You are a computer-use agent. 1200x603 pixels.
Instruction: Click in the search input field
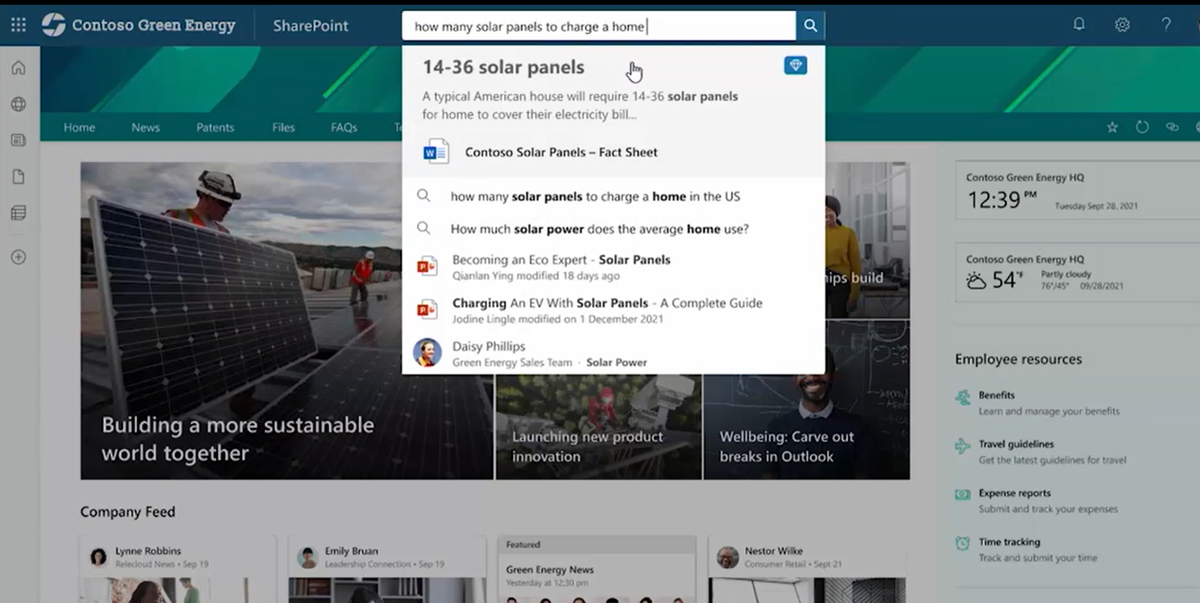click(600, 27)
